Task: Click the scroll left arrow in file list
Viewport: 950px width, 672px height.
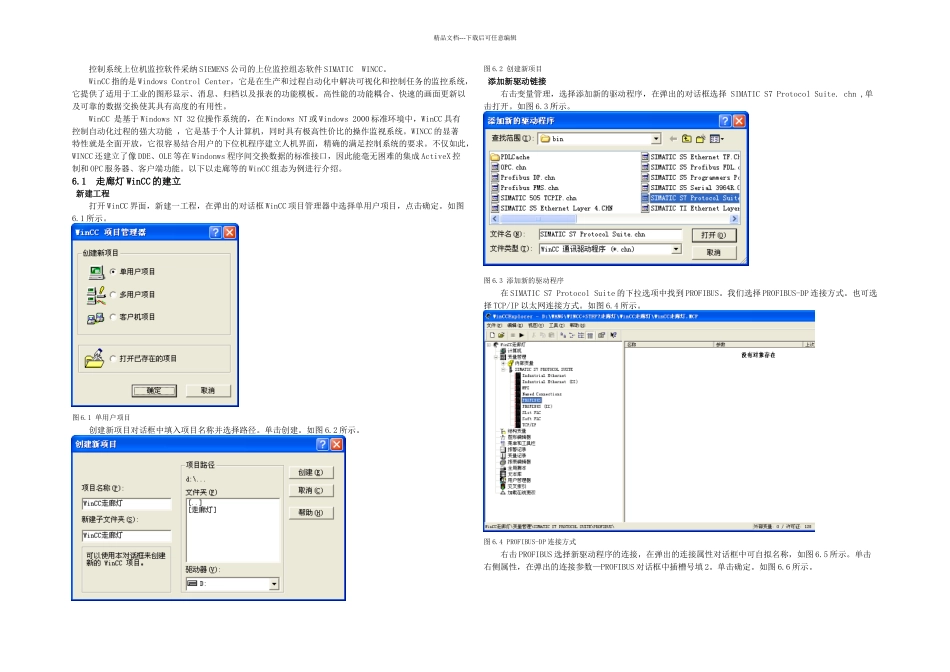Action: (x=495, y=219)
